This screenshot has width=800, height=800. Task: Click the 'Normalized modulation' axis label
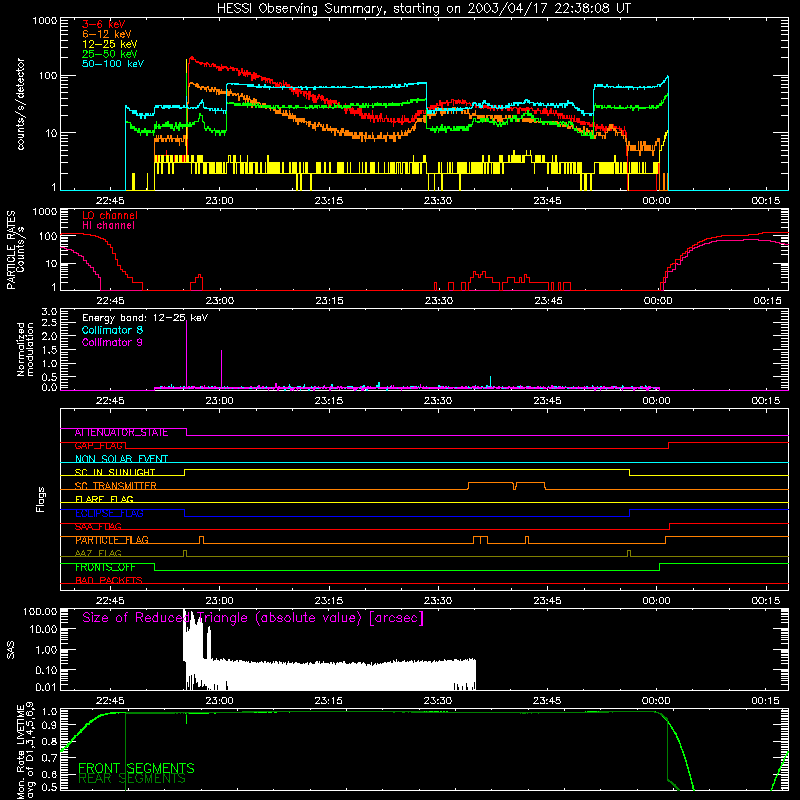click(x=25, y=349)
